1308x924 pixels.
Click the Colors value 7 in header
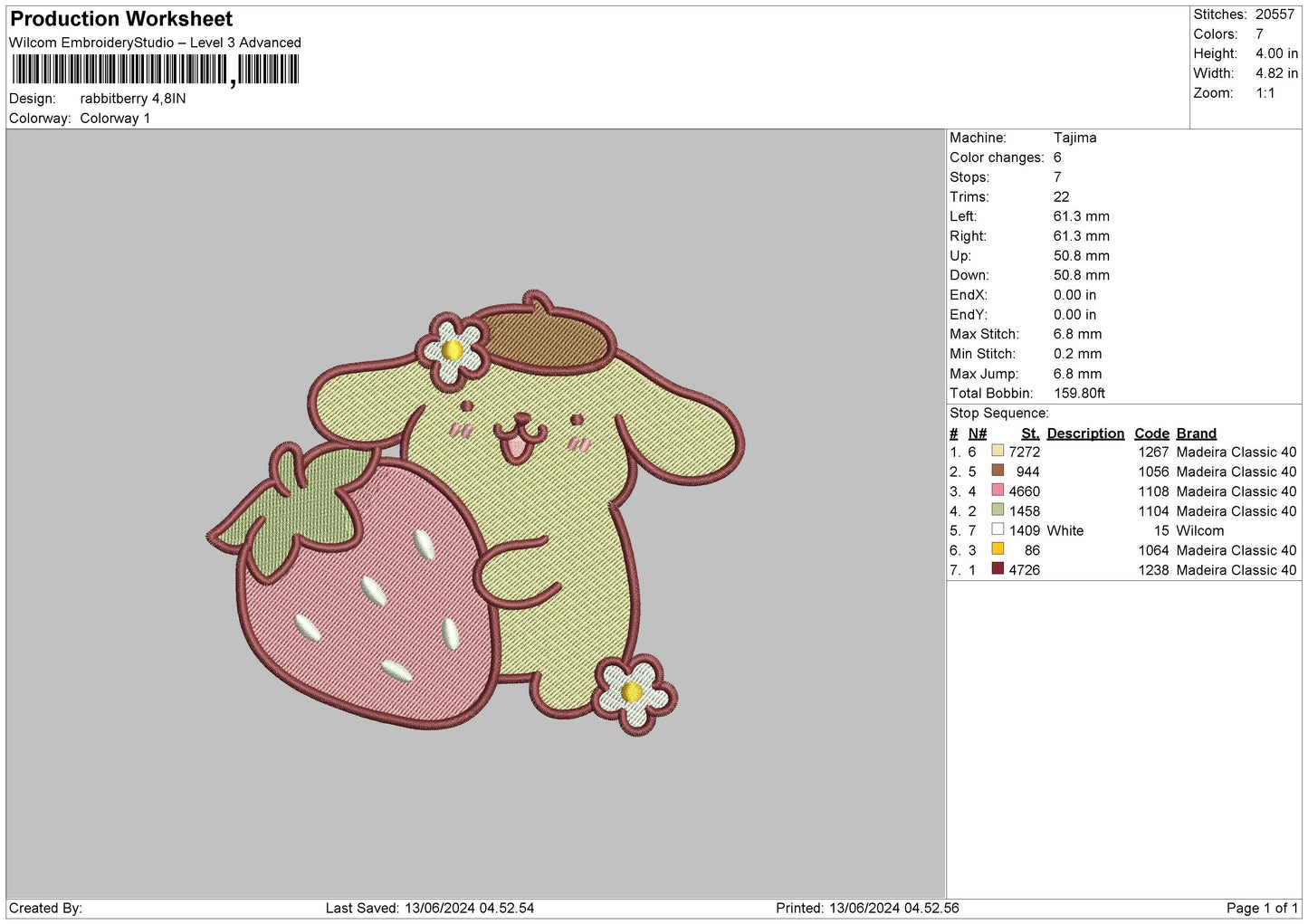(x=1259, y=34)
